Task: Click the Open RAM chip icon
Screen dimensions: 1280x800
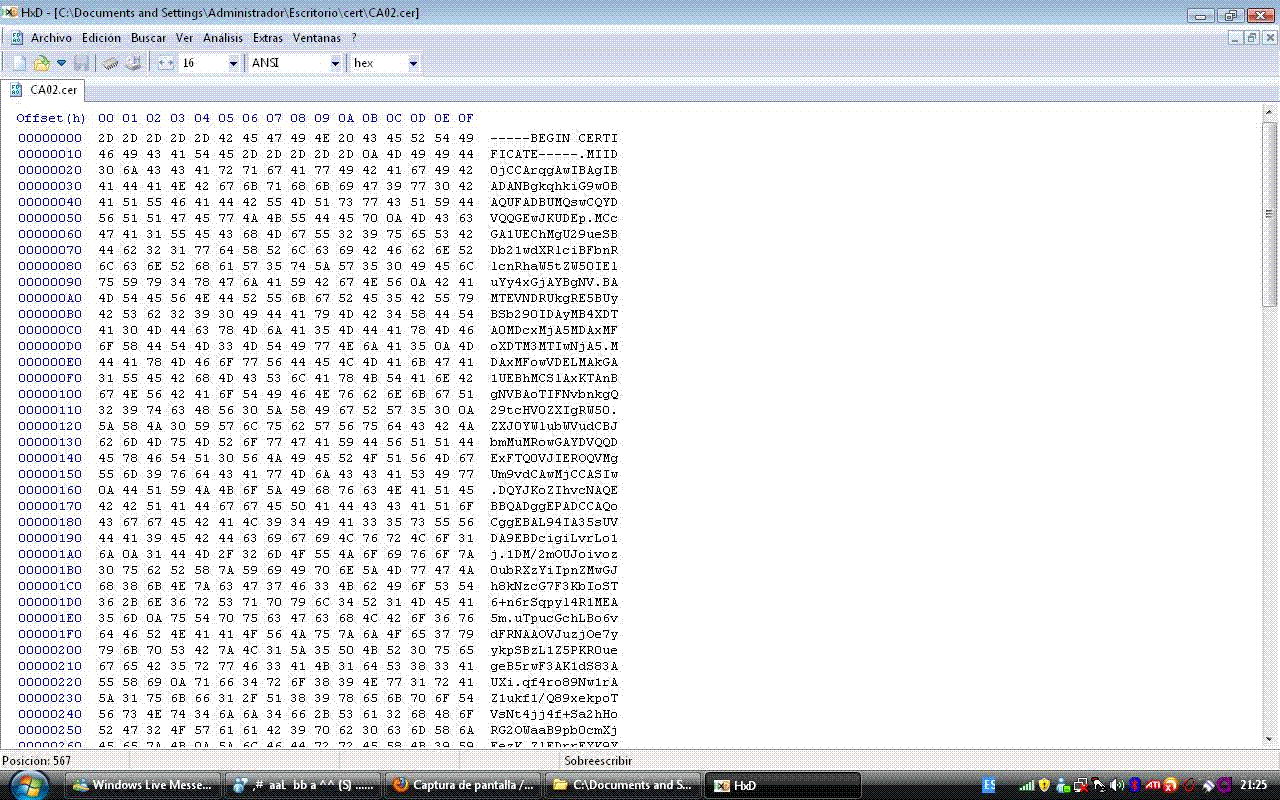Action: point(111,63)
